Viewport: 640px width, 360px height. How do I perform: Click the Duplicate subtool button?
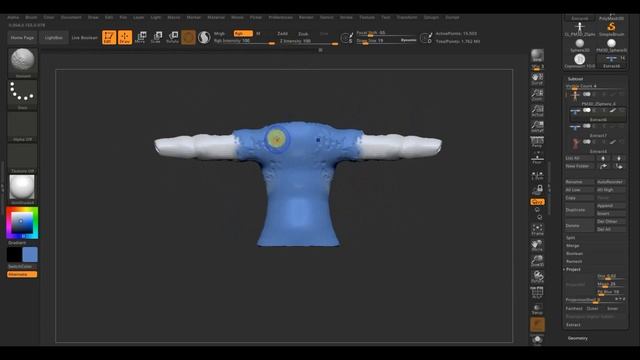pyautogui.click(x=579, y=210)
